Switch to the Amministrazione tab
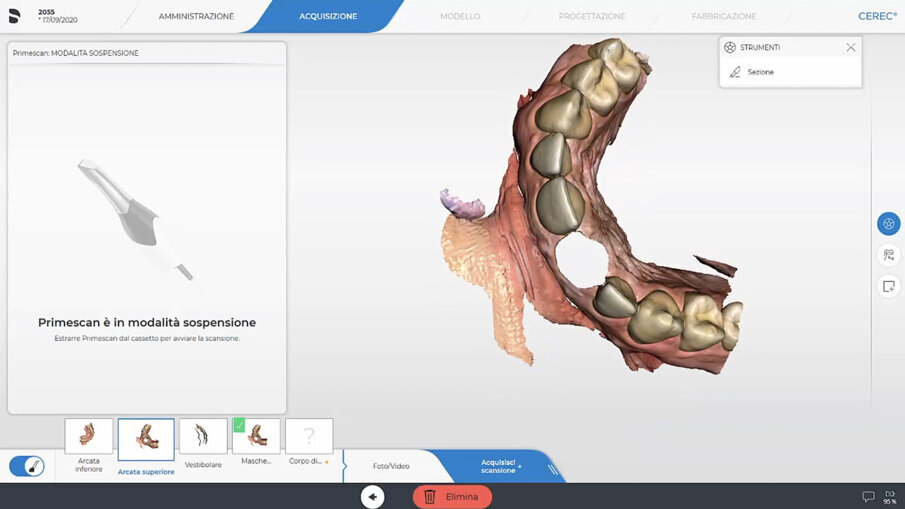This screenshot has height=509, width=905. tap(196, 16)
